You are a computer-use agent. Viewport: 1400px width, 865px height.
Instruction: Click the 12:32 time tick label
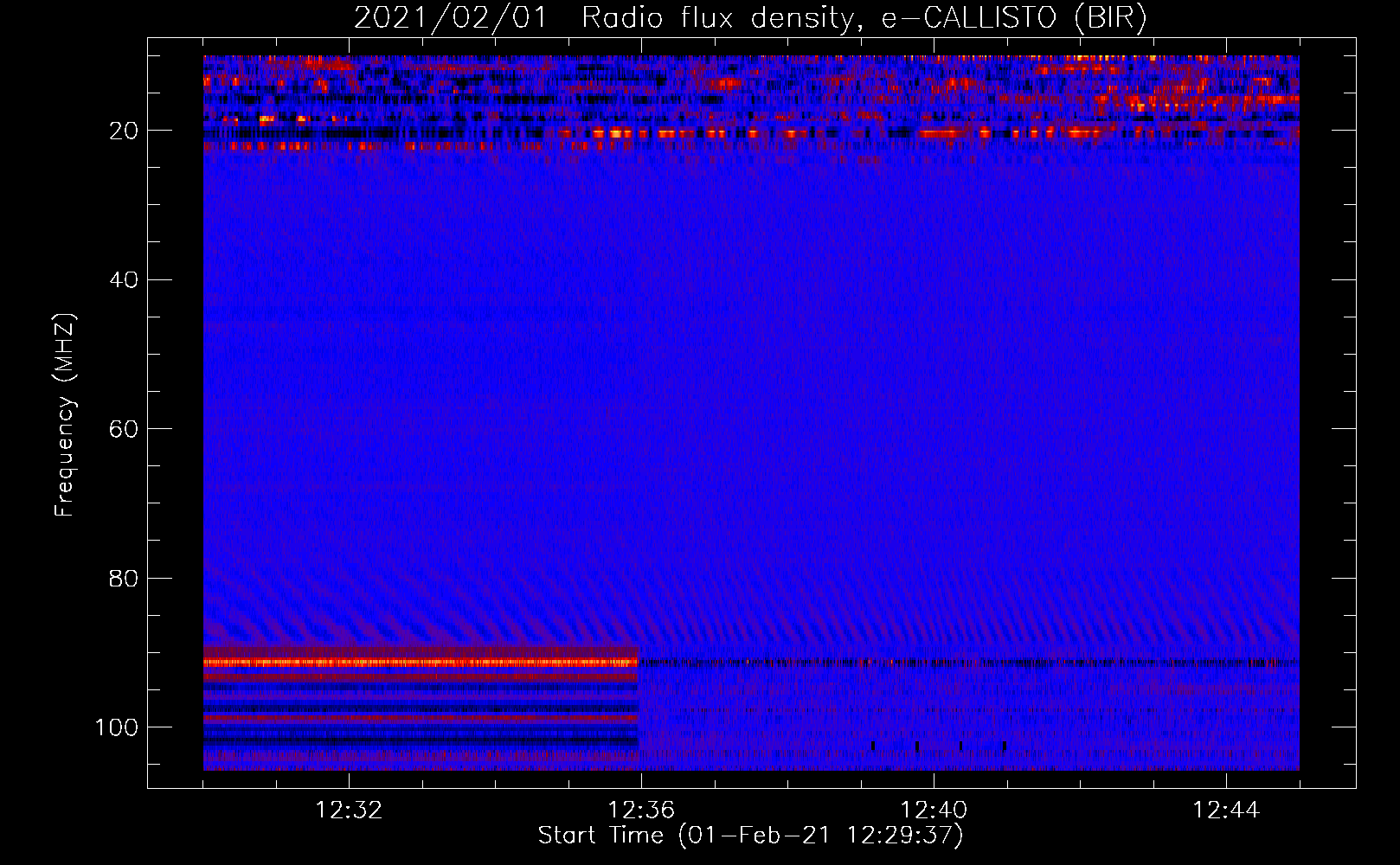coord(349,811)
